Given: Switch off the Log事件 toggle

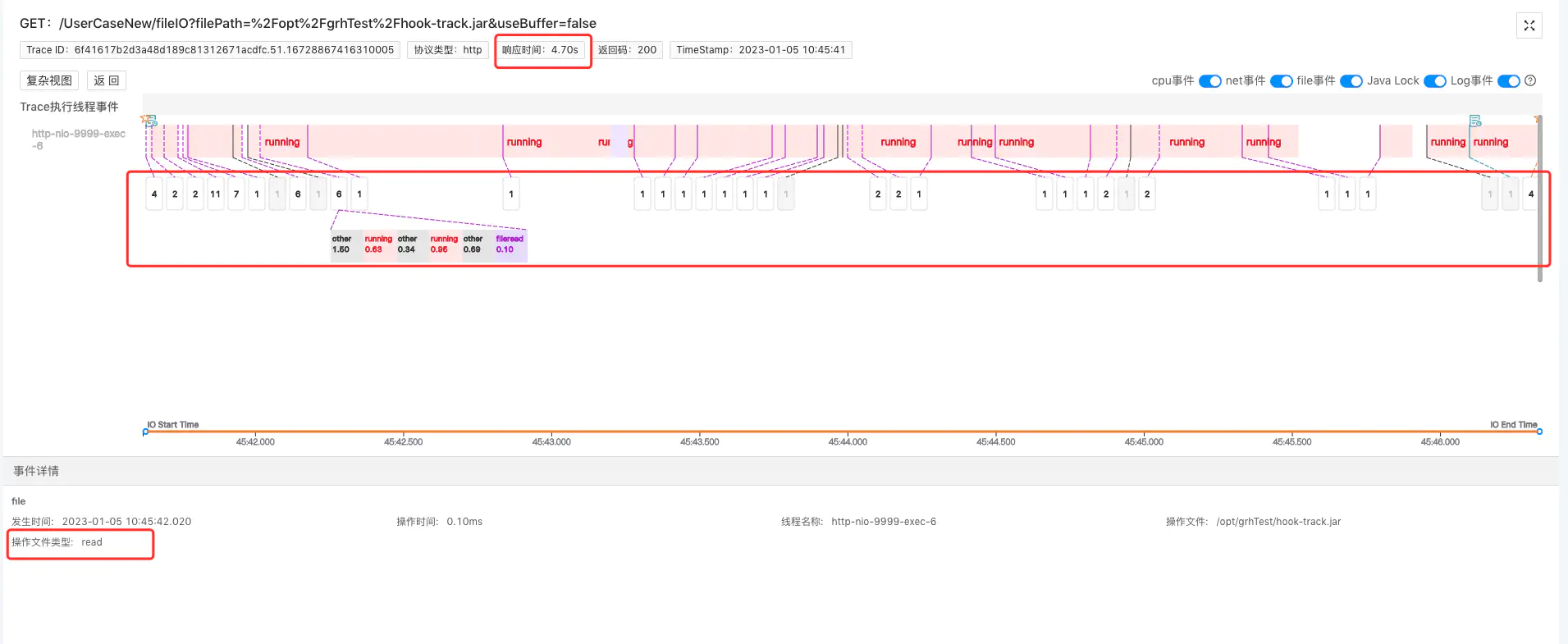Looking at the screenshot, I should point(1508,81).
